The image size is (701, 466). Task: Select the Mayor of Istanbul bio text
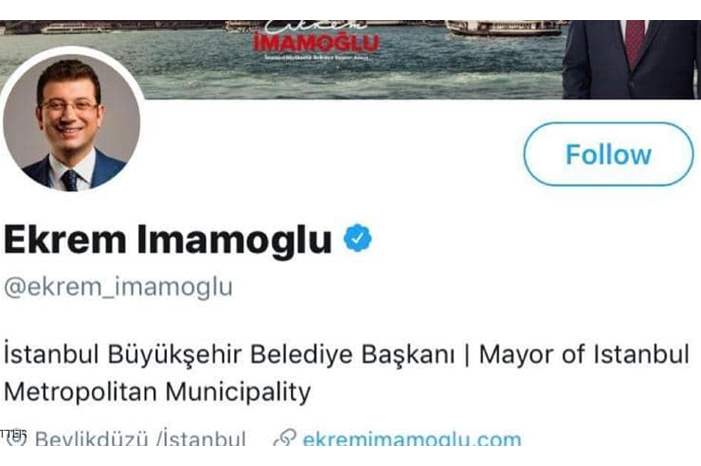tap(584, 354)
